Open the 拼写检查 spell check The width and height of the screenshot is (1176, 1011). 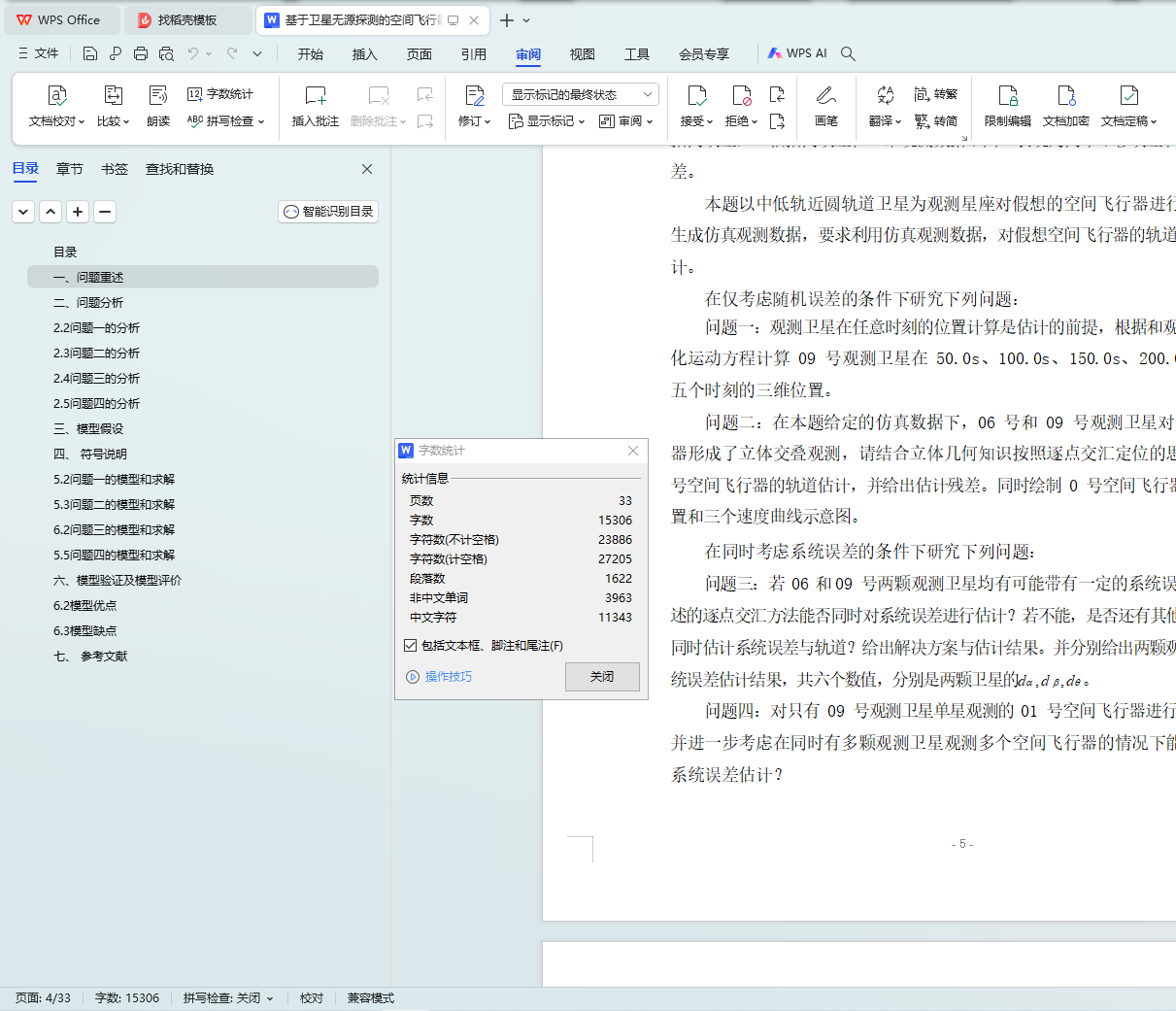[x=225, y=121]
